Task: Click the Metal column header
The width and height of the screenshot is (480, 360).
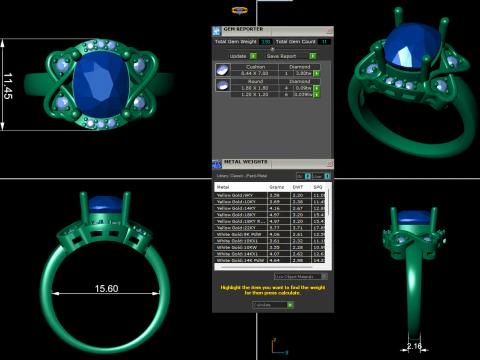Action: click(240, 187)
